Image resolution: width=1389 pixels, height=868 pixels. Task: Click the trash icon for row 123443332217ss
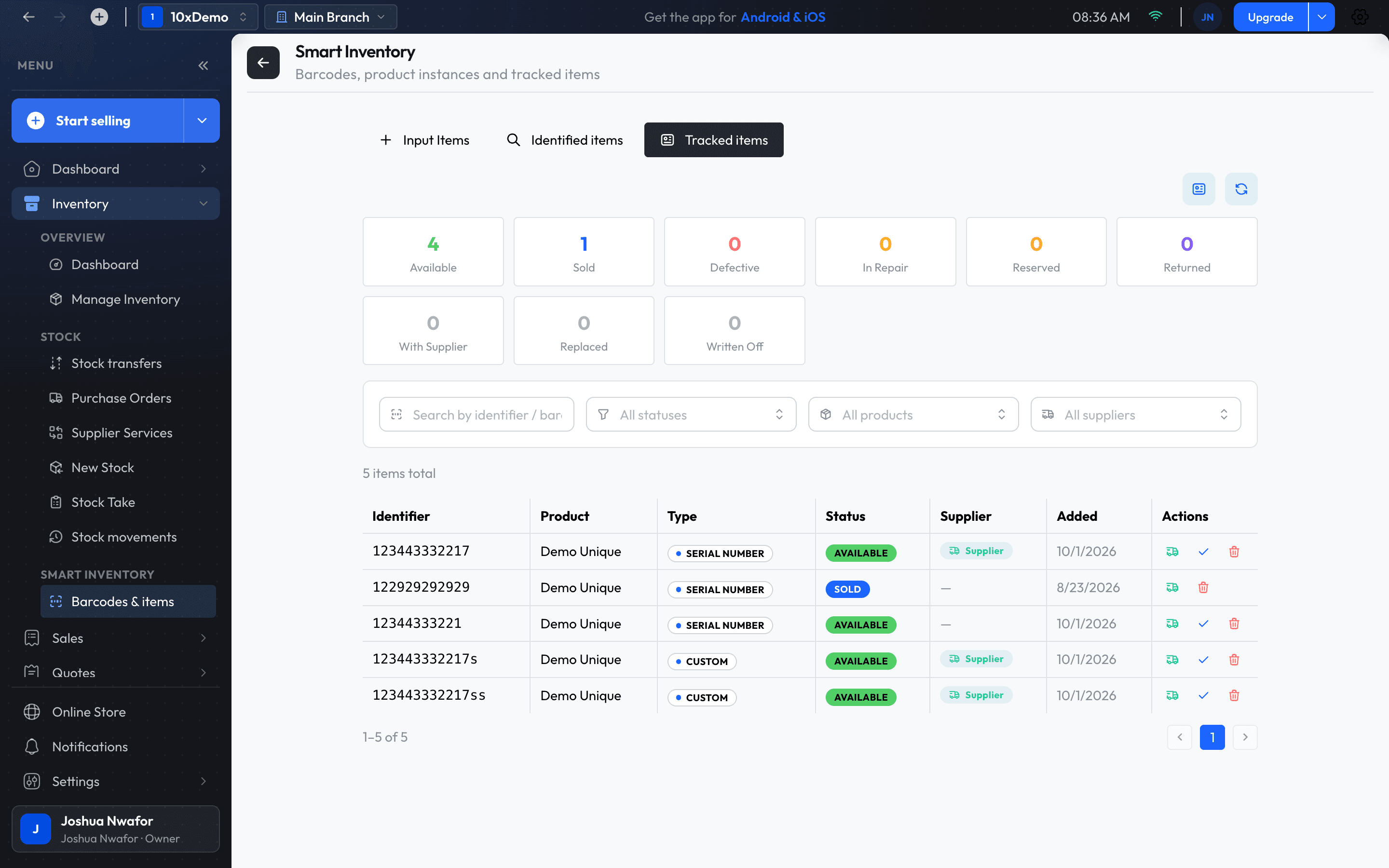(x=1234, y=695)
